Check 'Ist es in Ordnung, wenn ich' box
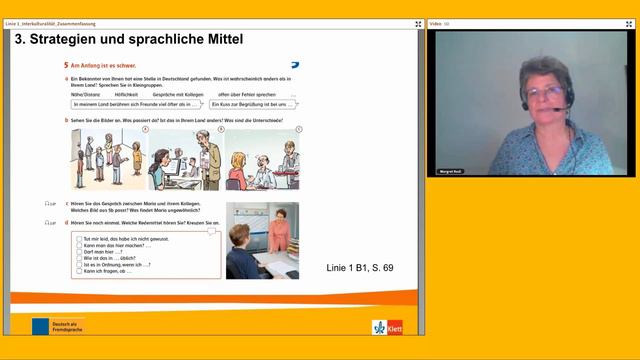This screenshot has width=640, height=360. click(79, 264)
